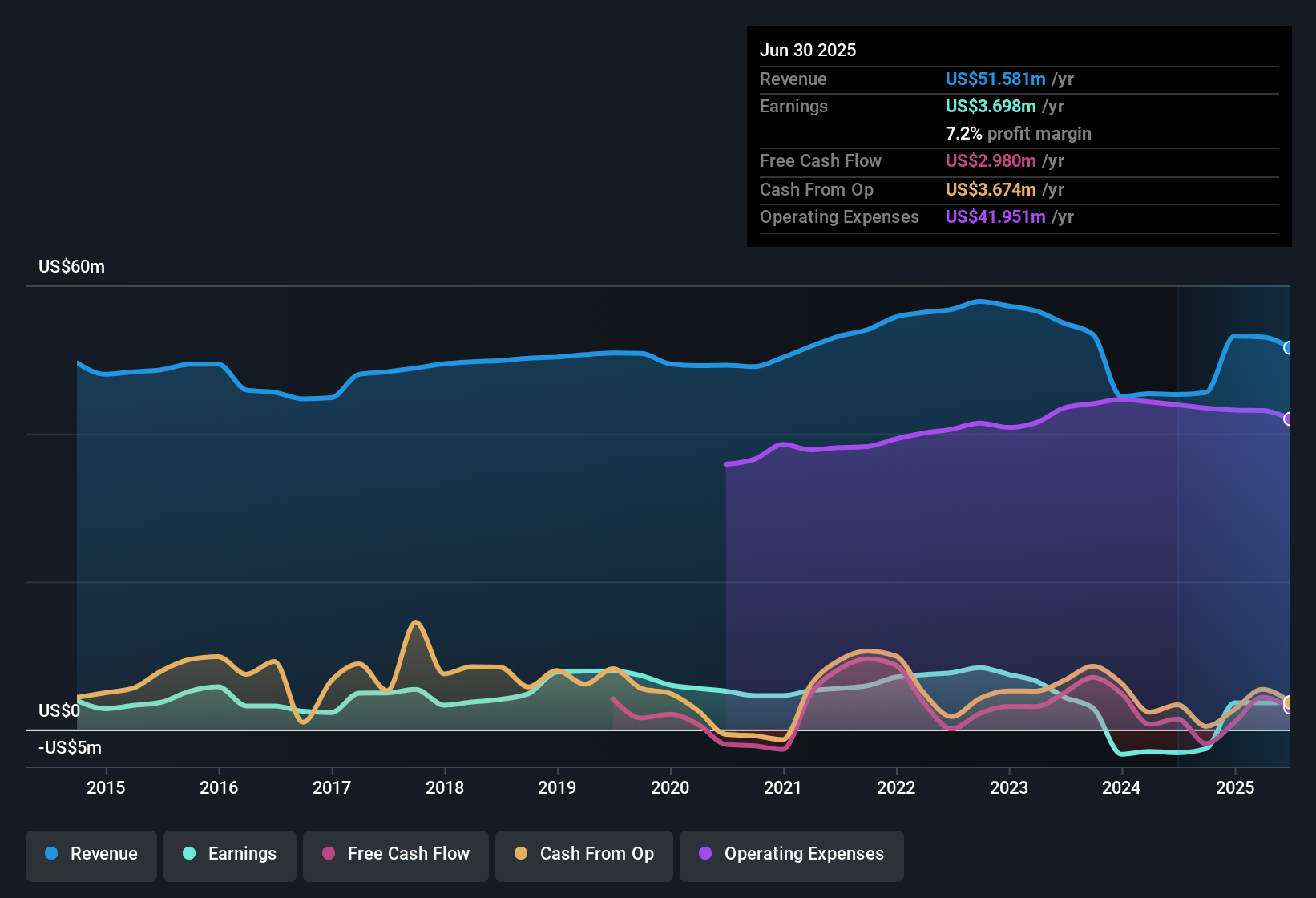Viewport: 1316px width, 898px height.
Task: Click the -US$5m y-axis label
Action: pos(70,748)
